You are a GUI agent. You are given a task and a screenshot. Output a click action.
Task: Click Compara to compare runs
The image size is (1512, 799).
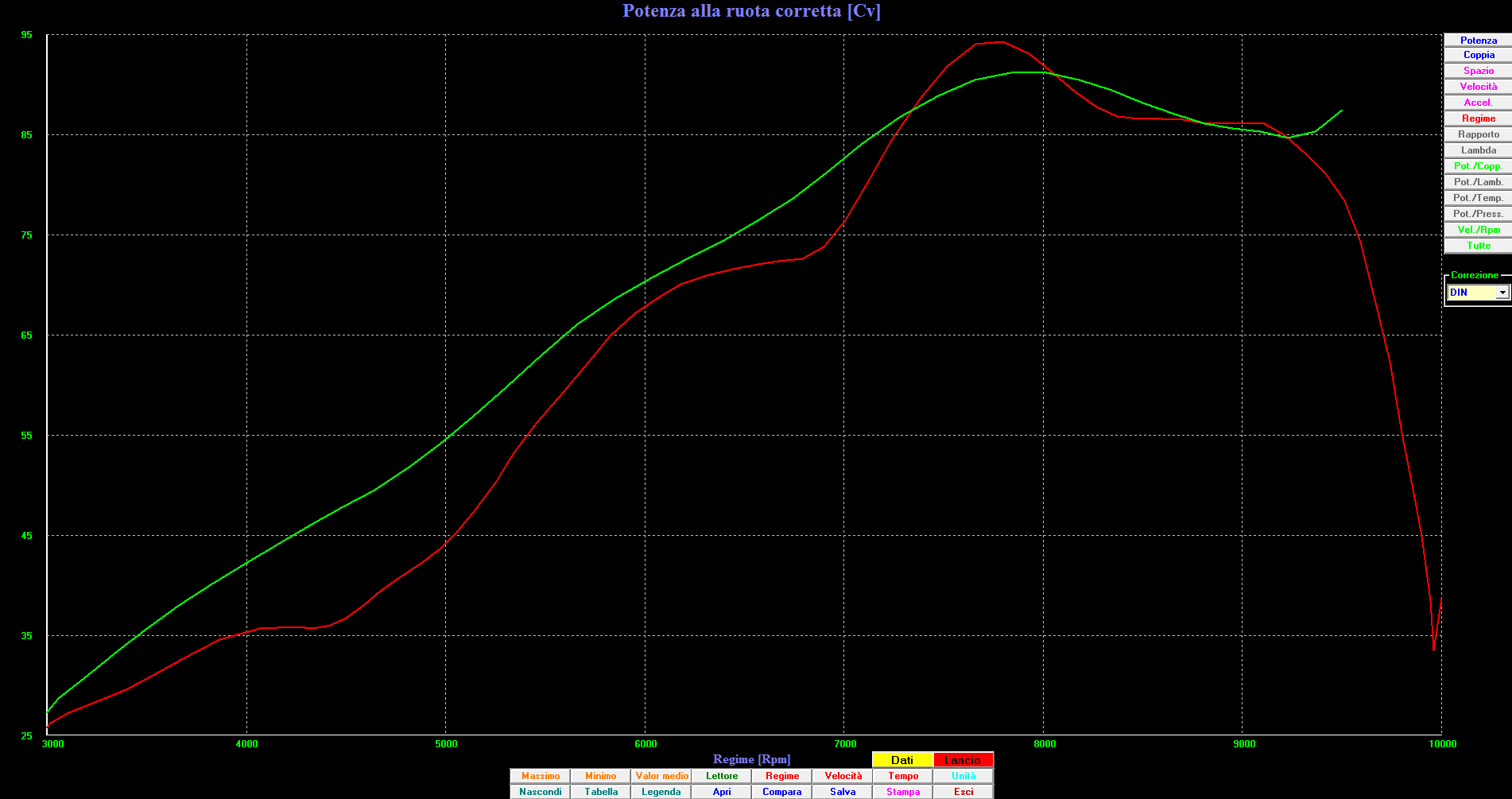click(782, 792)
